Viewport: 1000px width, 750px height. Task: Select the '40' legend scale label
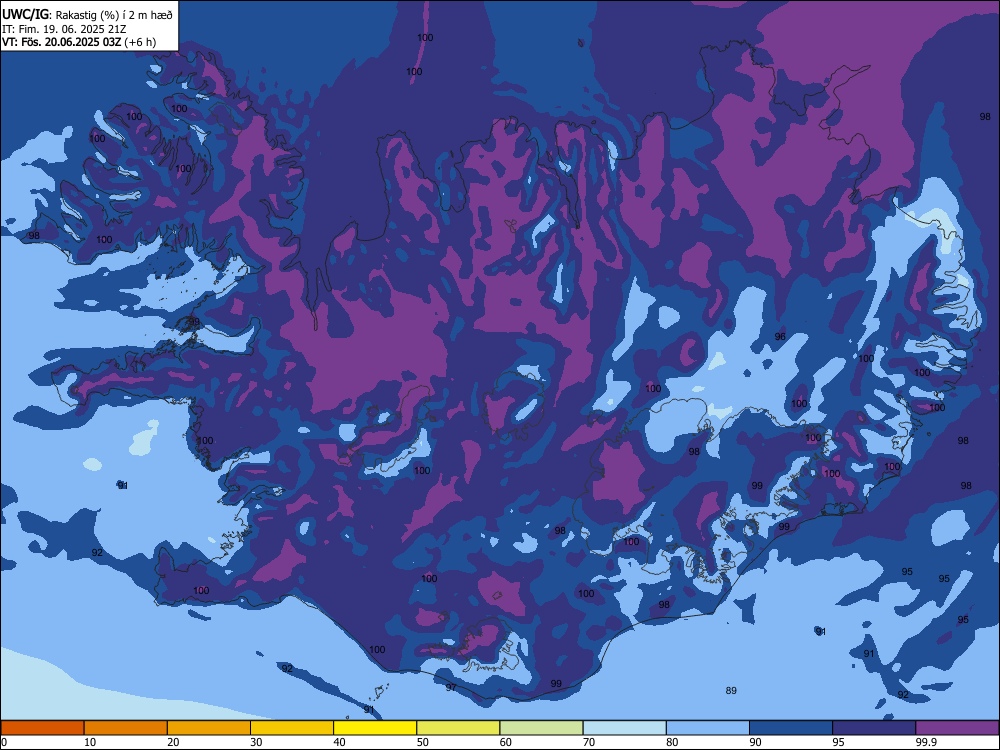[340, 742]
